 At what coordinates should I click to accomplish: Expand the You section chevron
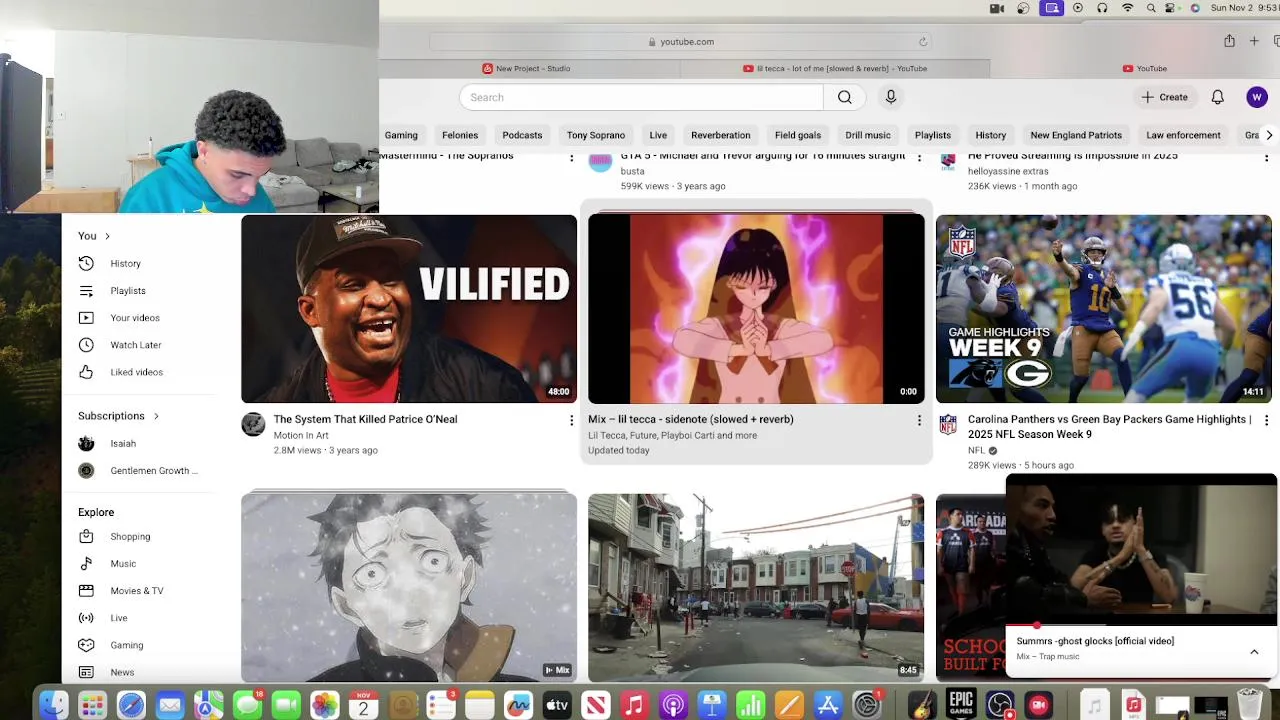coord(107,236)
